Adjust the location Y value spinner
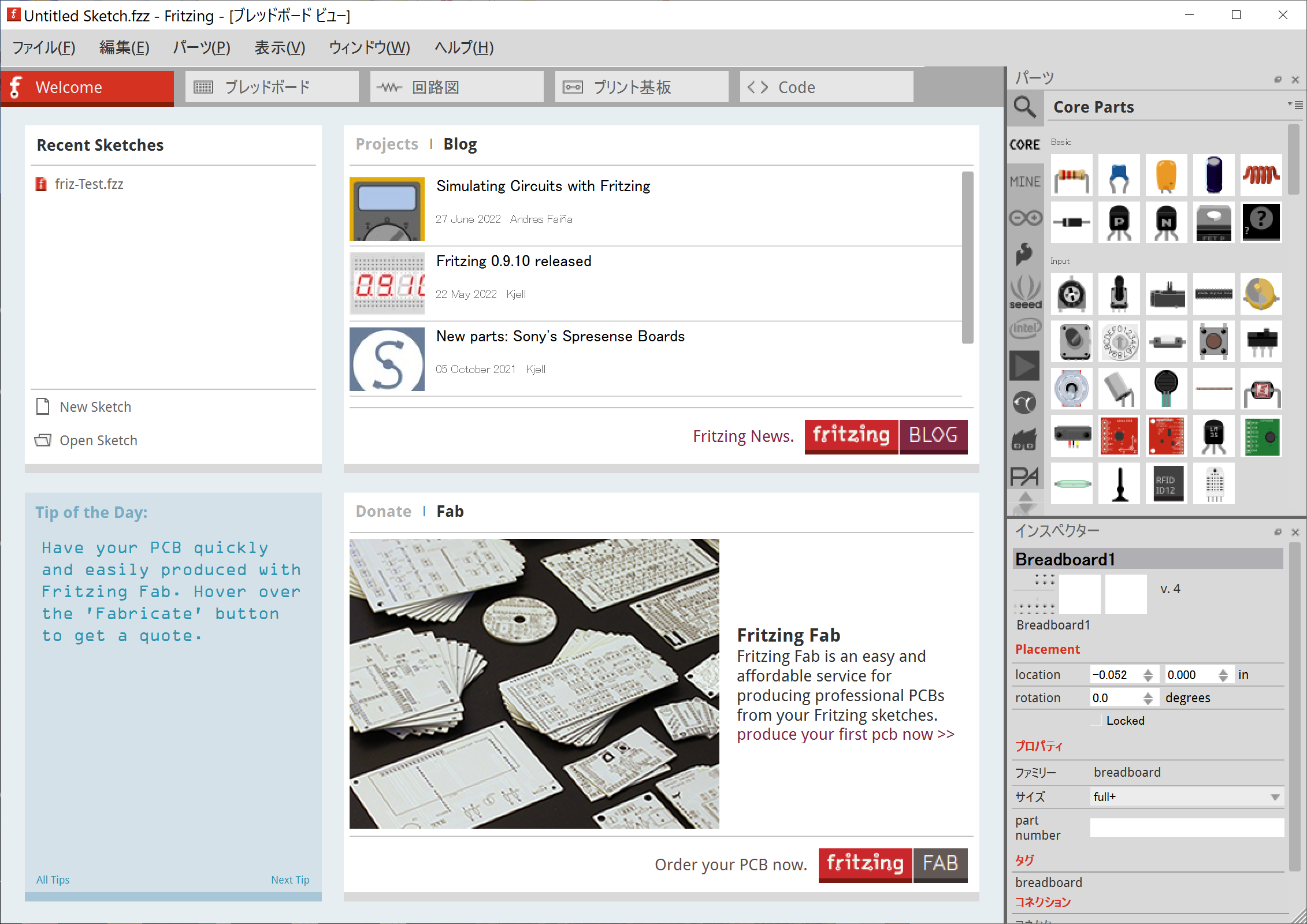Viewport: 1307px width, 924px height. (1223, 675)
